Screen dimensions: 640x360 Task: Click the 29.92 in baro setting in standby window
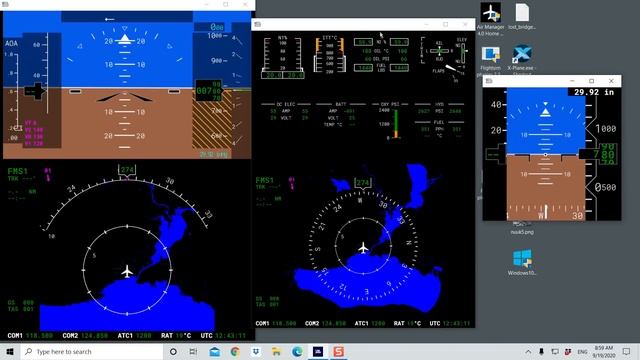(593, 92)
